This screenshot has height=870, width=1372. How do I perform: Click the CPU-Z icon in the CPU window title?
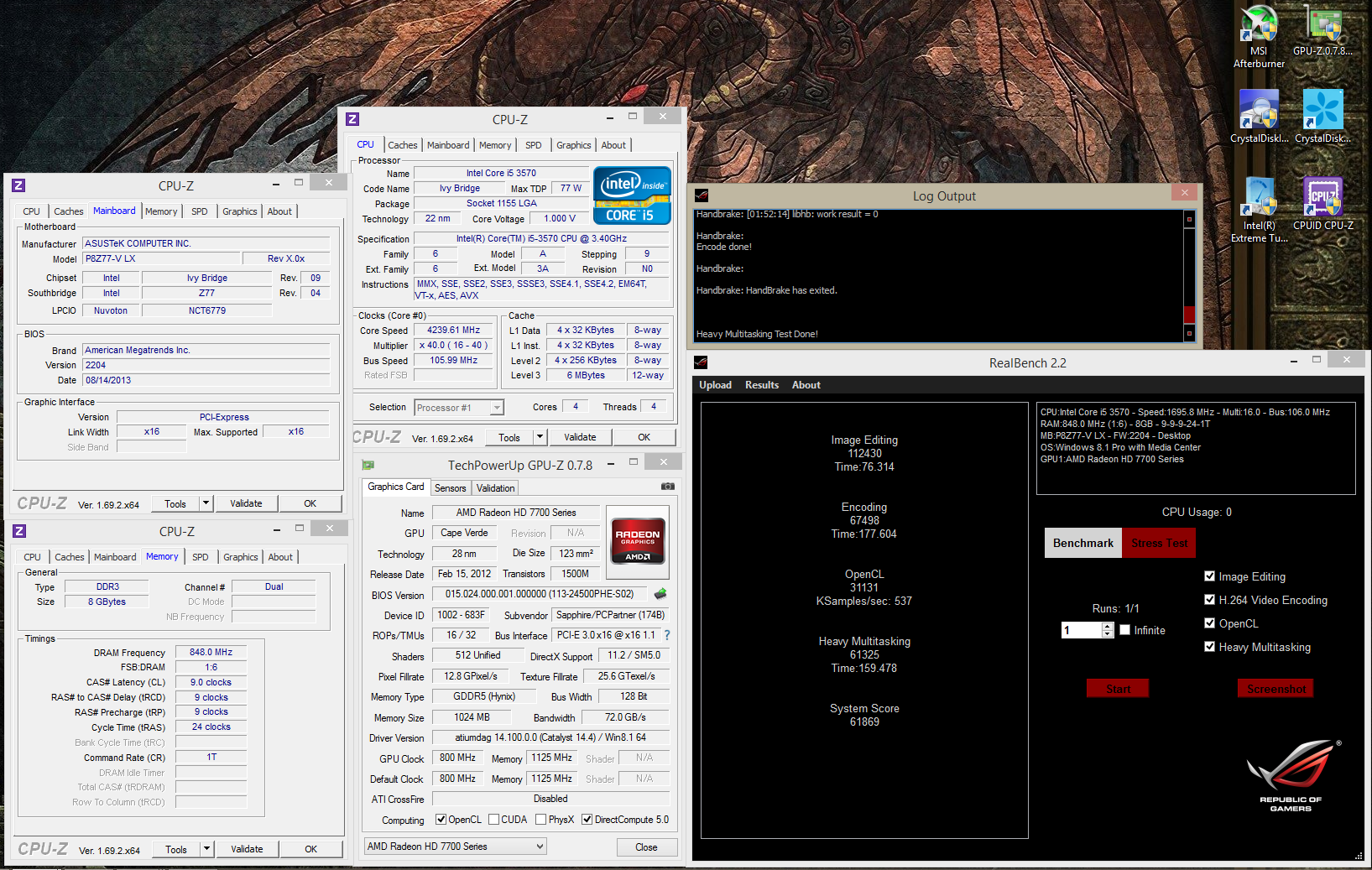pos(352,119)
